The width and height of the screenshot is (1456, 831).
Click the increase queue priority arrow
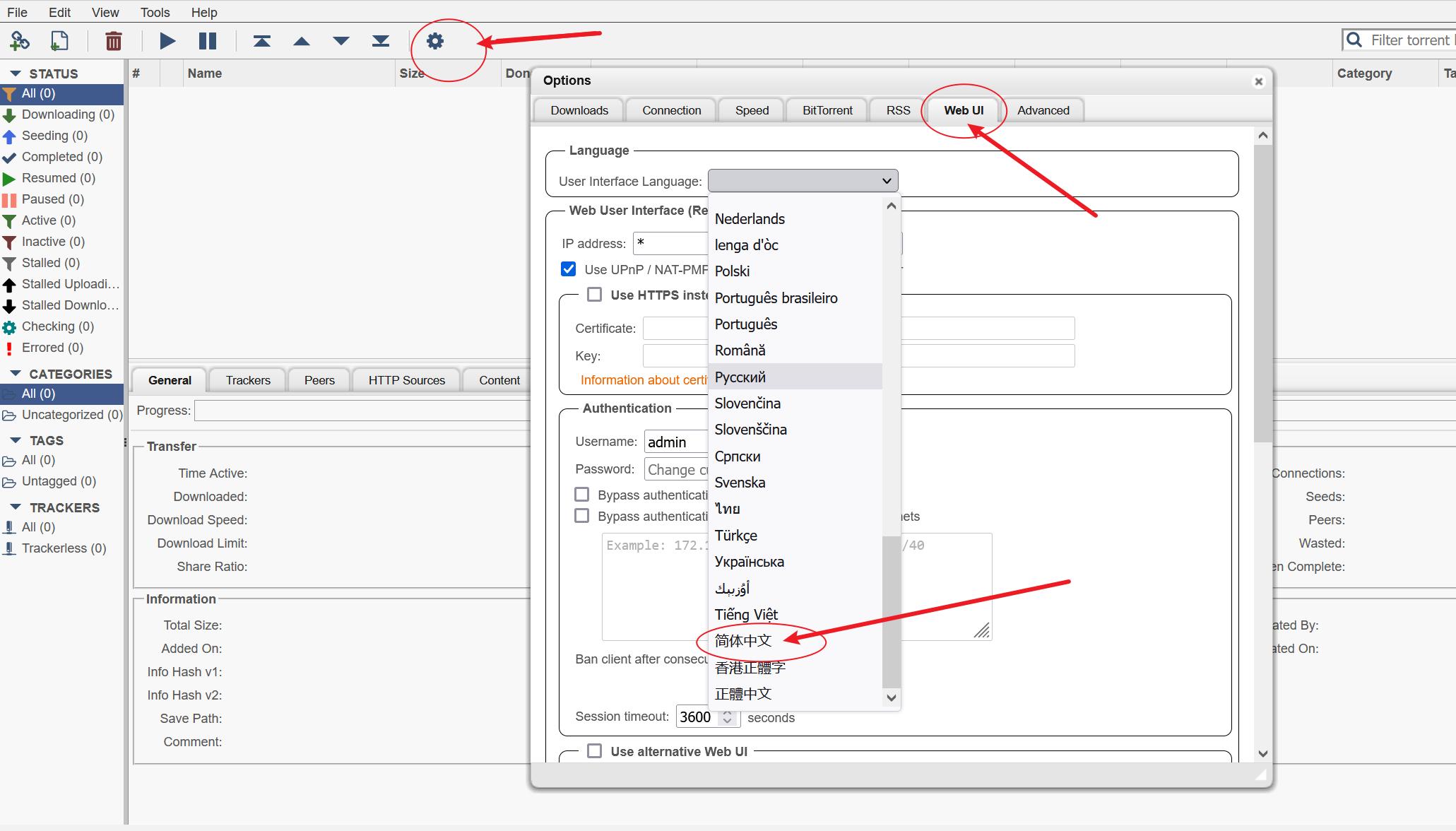coord(302,41)
